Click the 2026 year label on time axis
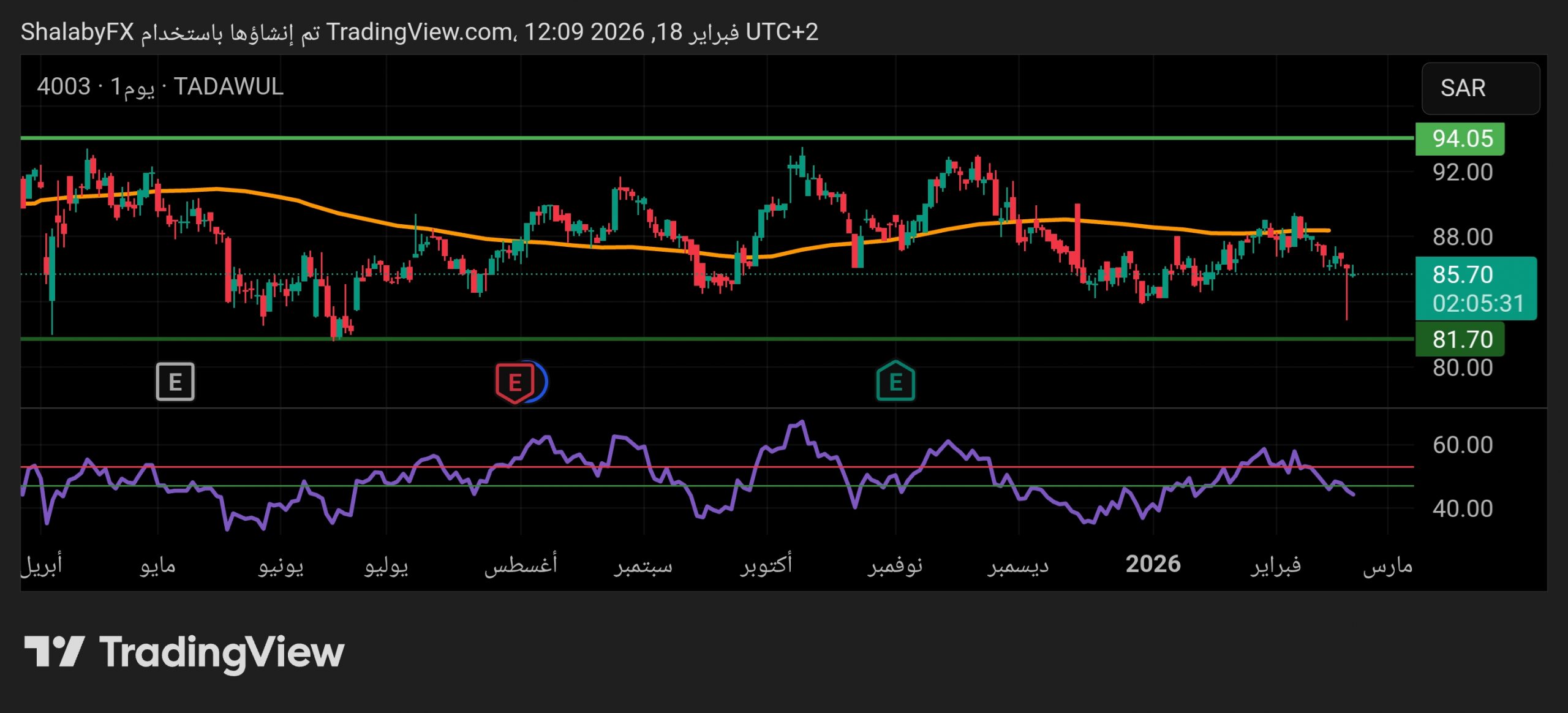The image size is (1568, 713). pos(1153,564)
